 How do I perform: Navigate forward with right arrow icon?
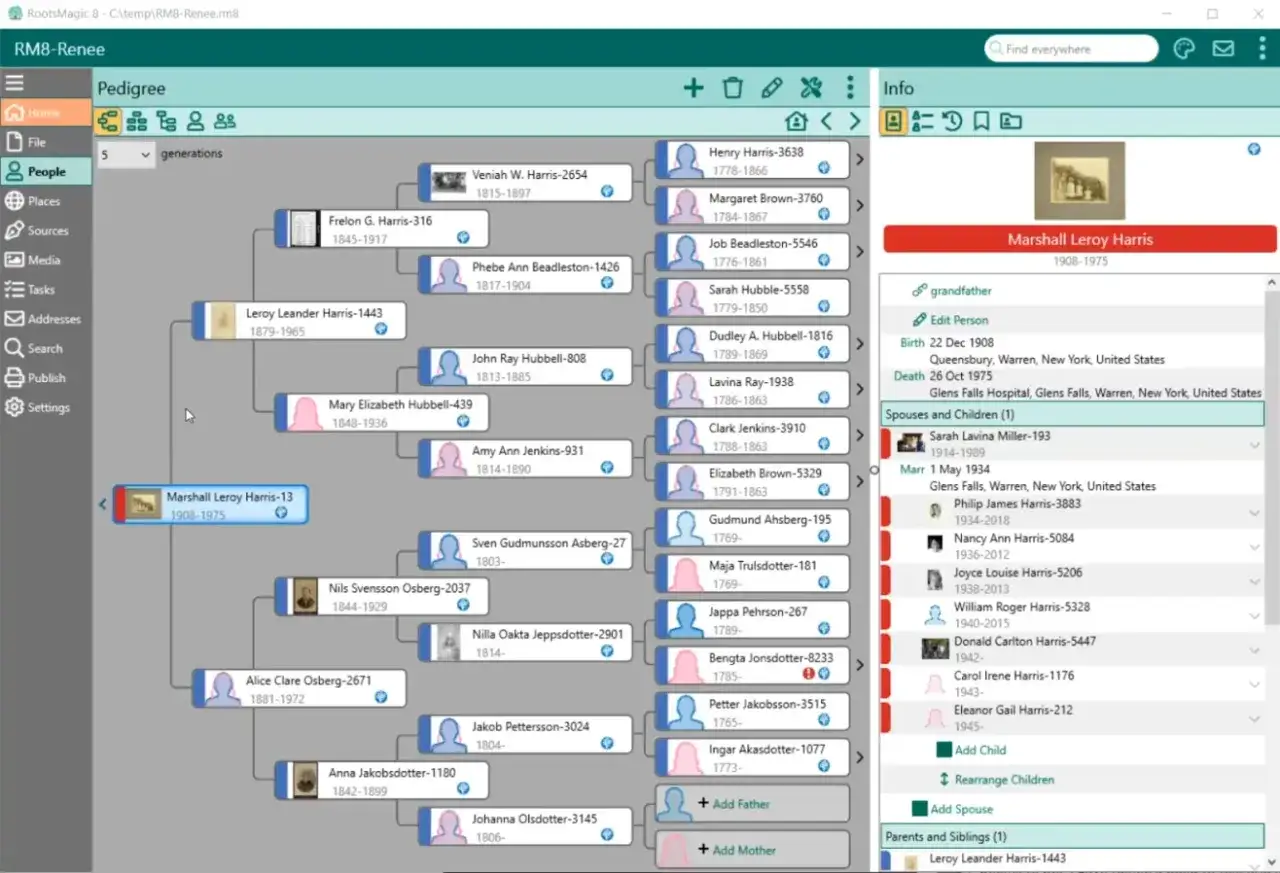pyautogui.click(x=855, y=121)
